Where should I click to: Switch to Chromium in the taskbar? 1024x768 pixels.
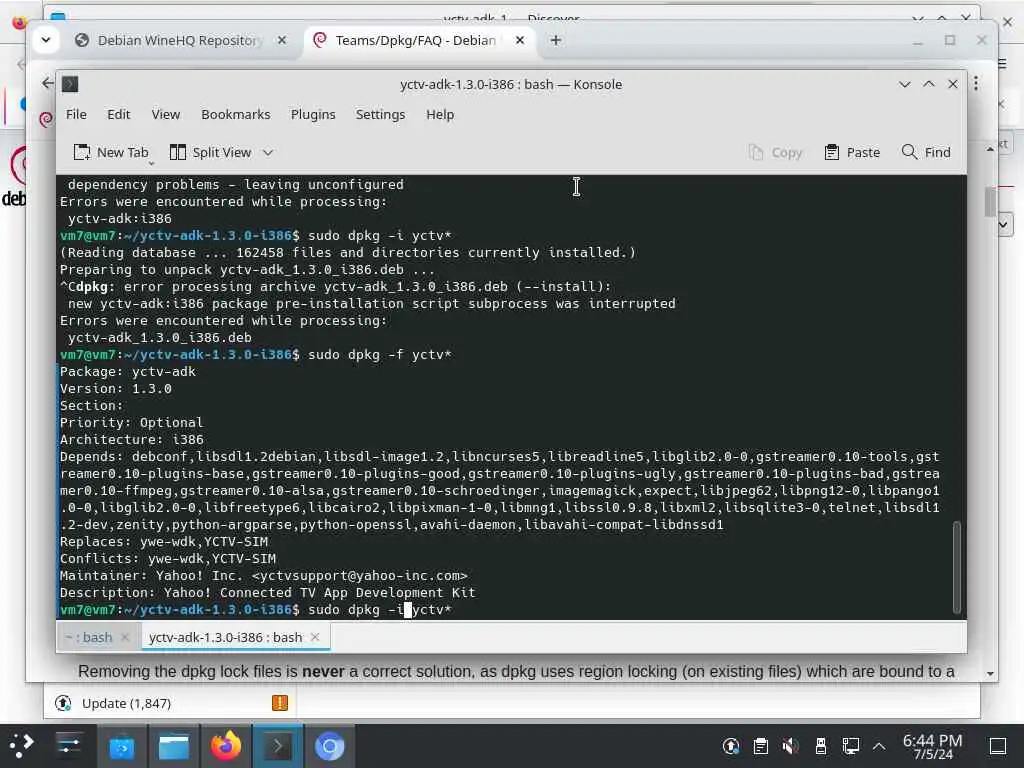coord(329,746)
